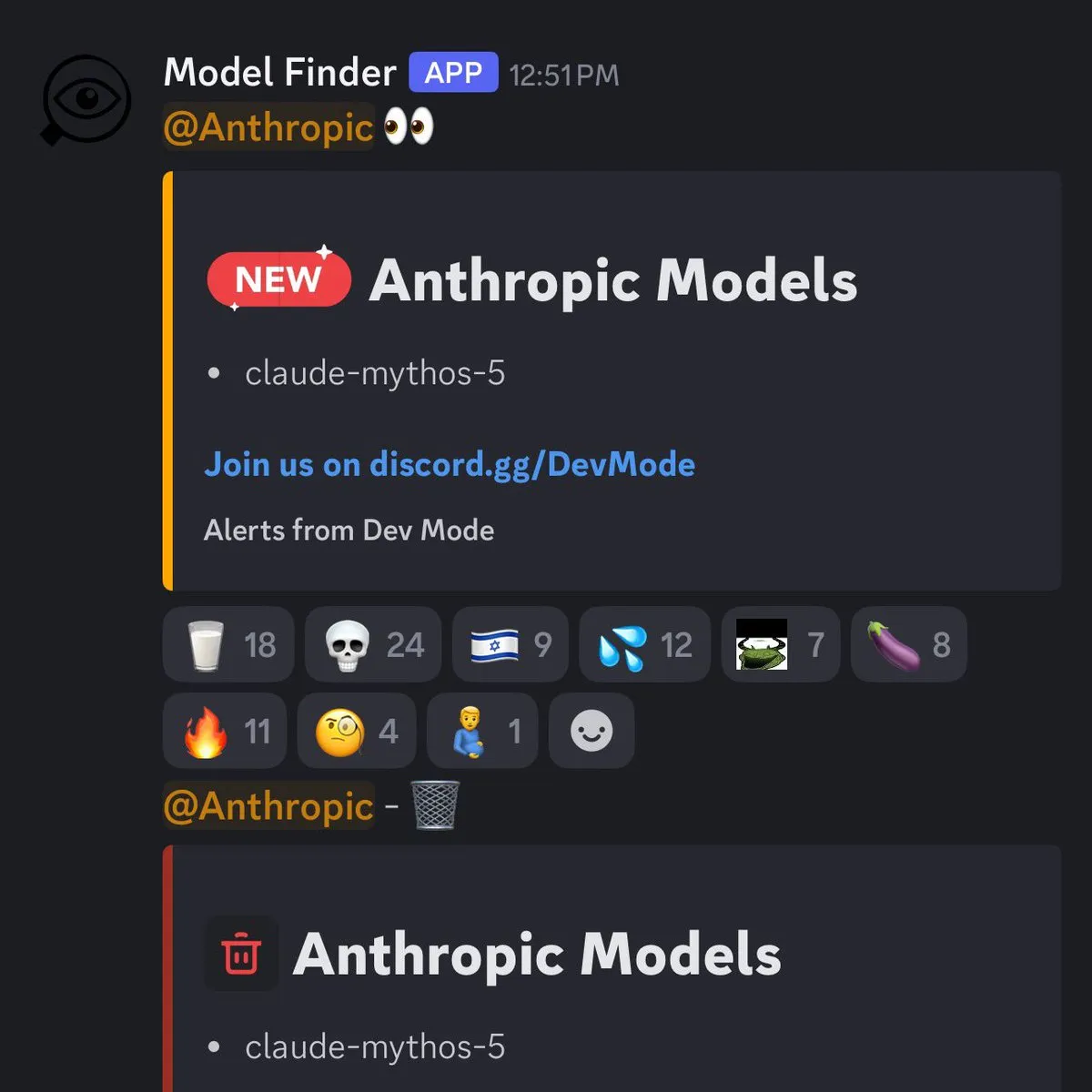Image resolution: width=1092 pixels, height=1092 pixels.
Task: Click the fire reaction with 11
Action: [225, 731]
